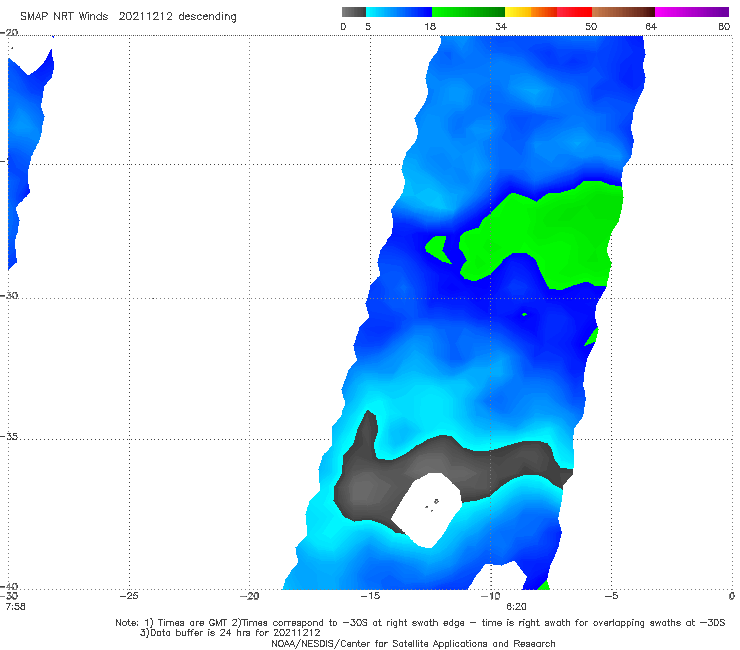740x650 pixels.
Task: Click the magenta 64-80 segment of color bar
Action: coord(692,12)
